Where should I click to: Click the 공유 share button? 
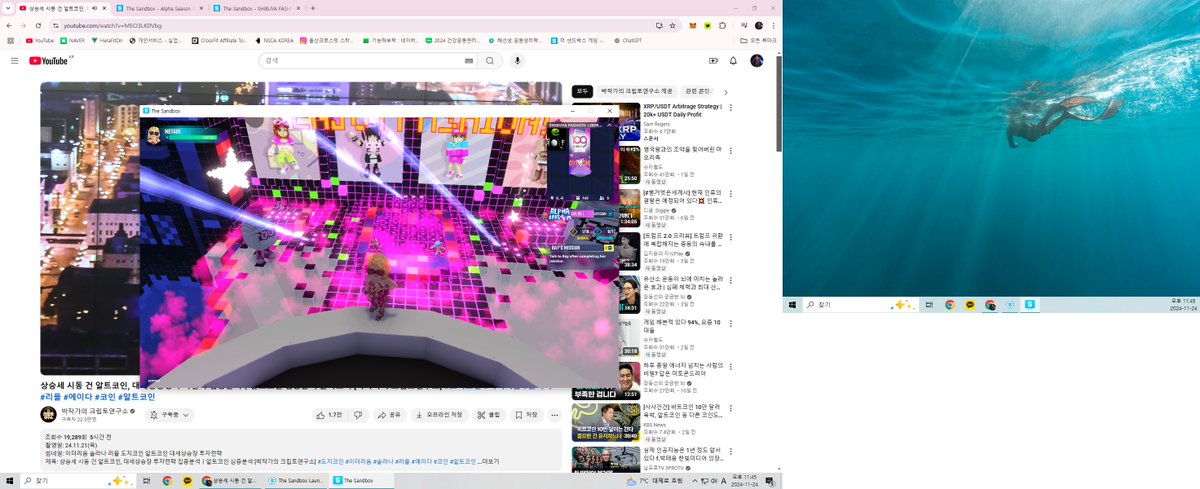[x=391, y=414]
